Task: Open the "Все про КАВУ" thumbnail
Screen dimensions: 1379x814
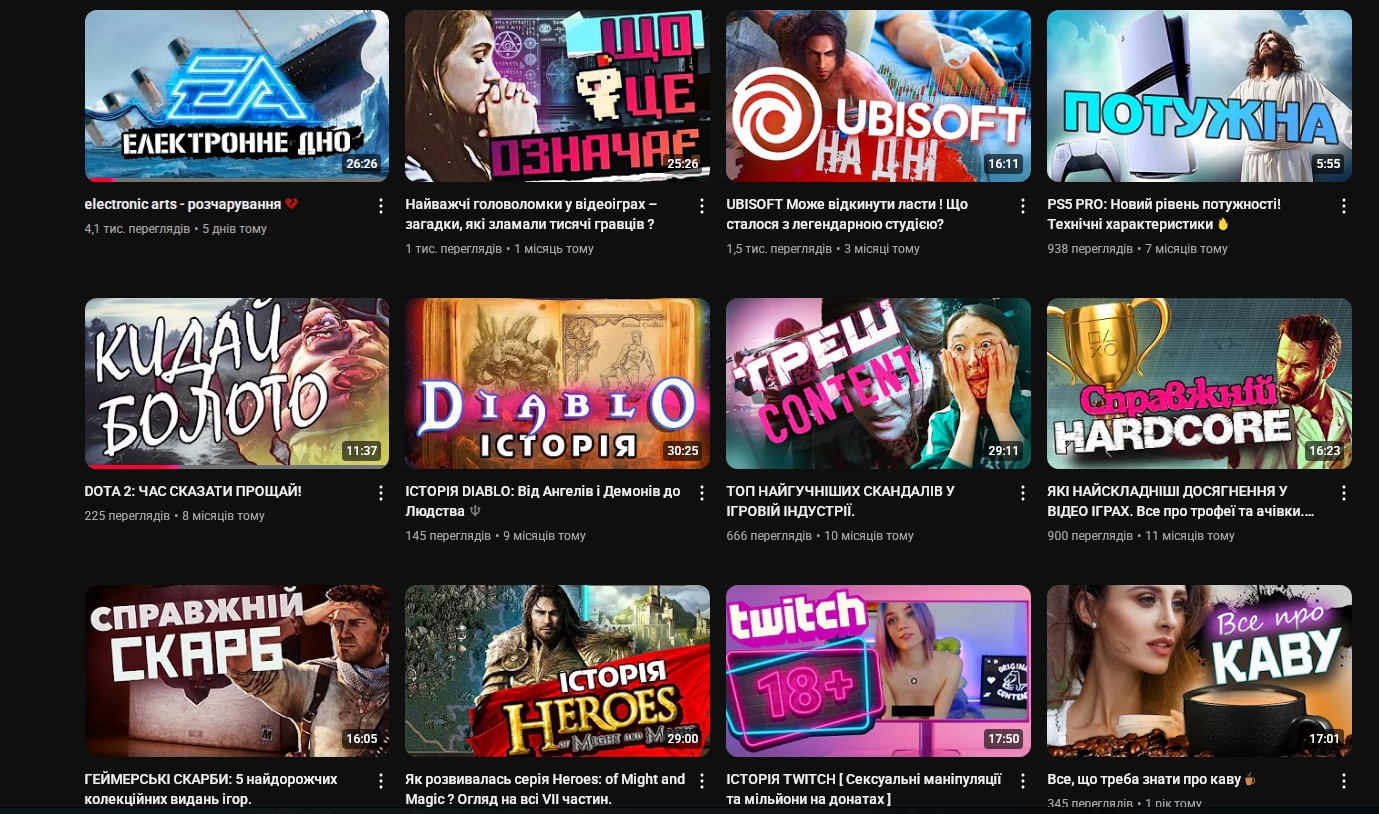Action: click(x=1199, y=671)
